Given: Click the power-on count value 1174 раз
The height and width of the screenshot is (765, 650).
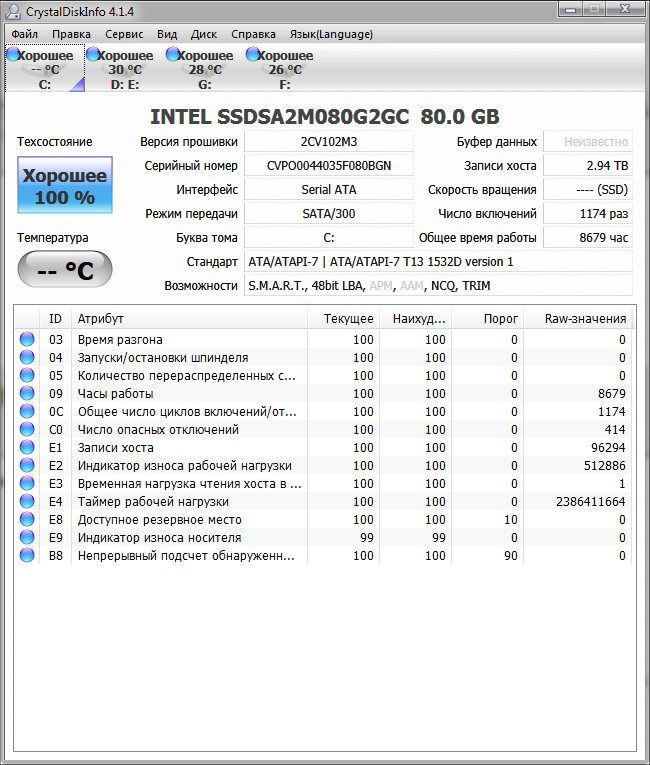Looking at the screenshot, I should [588, 213].
